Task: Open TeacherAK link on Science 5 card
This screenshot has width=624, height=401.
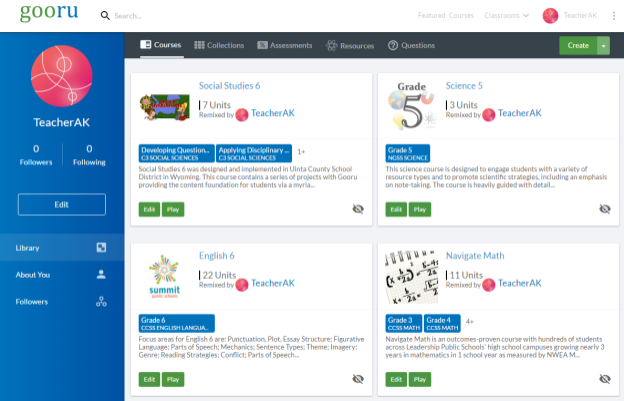Action: pos(520,113)
